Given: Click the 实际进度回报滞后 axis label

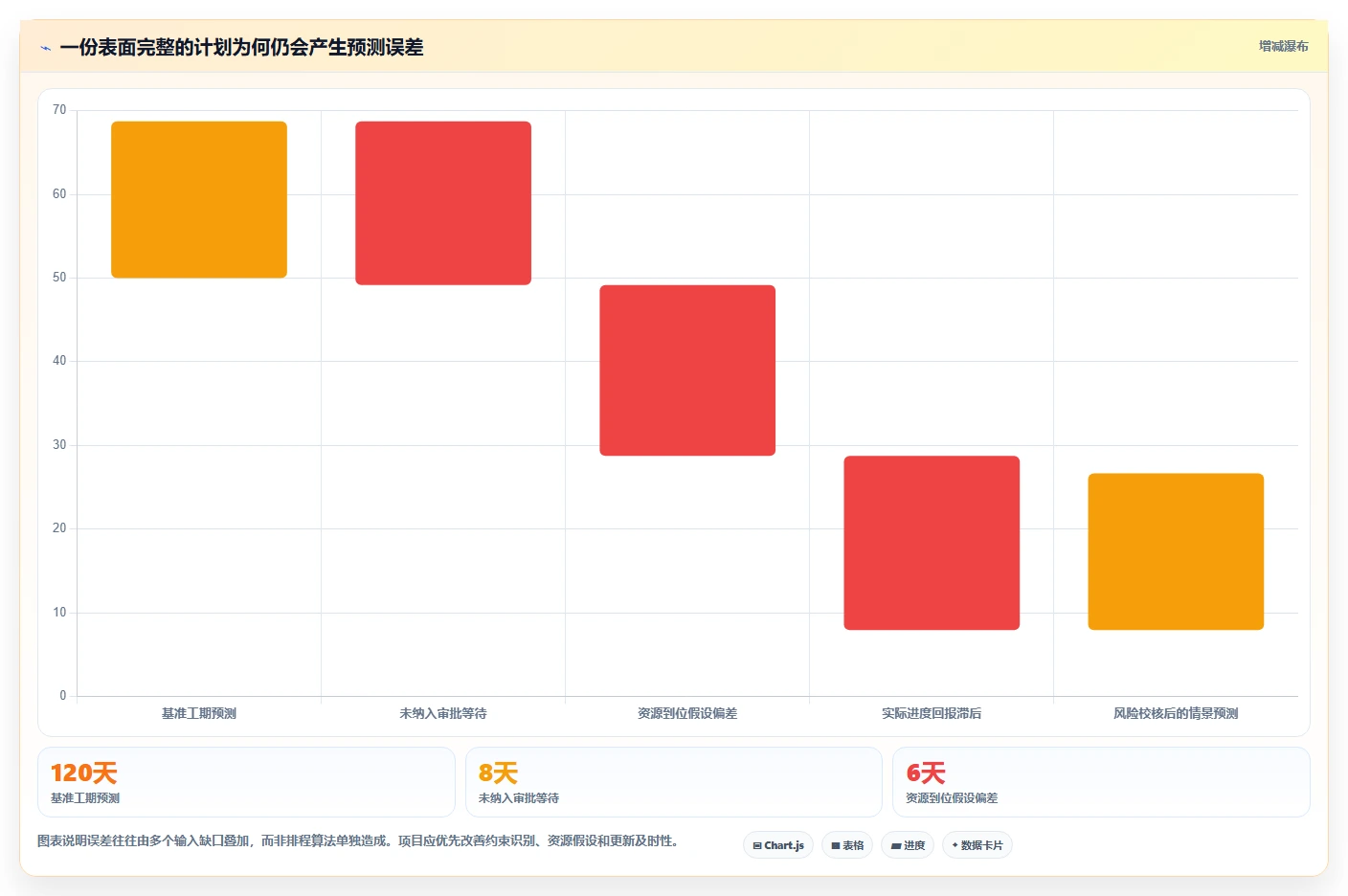Looking at the screenshot, I should [x=932, y=713].
